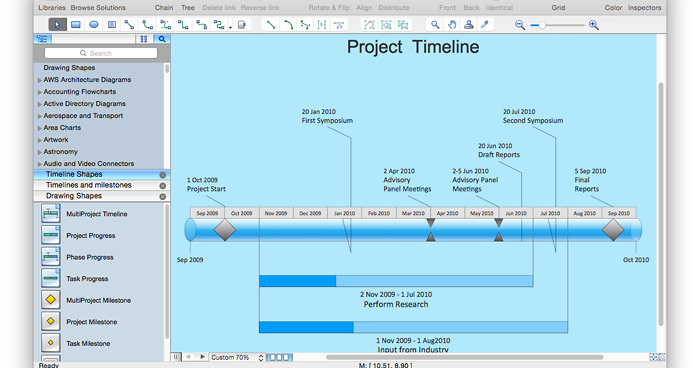Click the library search field
This screenshot has width=700, height=368.
click(101, 53)
